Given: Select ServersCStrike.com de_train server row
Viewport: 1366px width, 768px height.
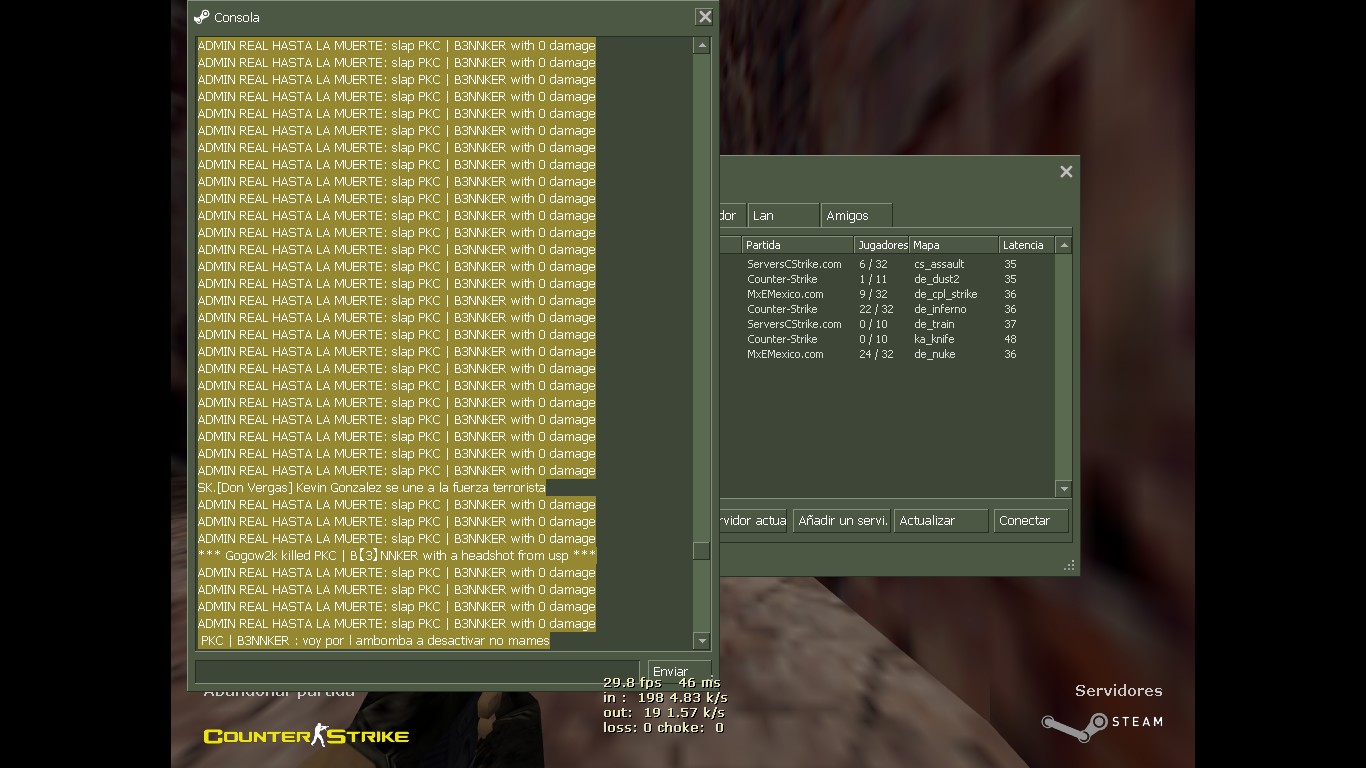Looking at the screenshot, I should click(x=886, y=325).
